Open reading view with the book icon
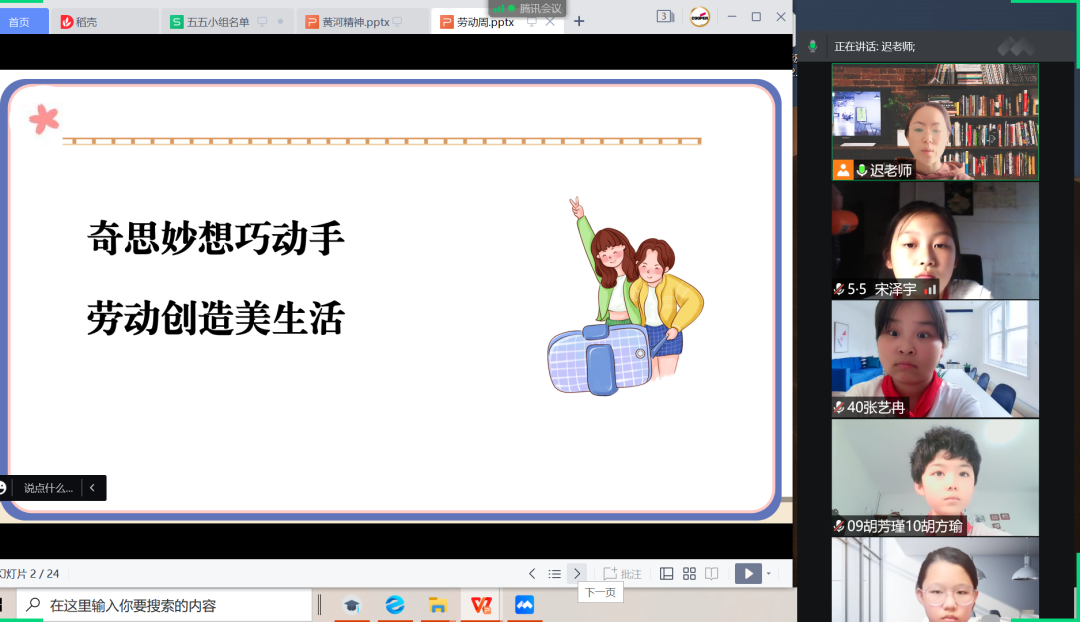Screen dimensions: 1080x622 coord(711,573)
